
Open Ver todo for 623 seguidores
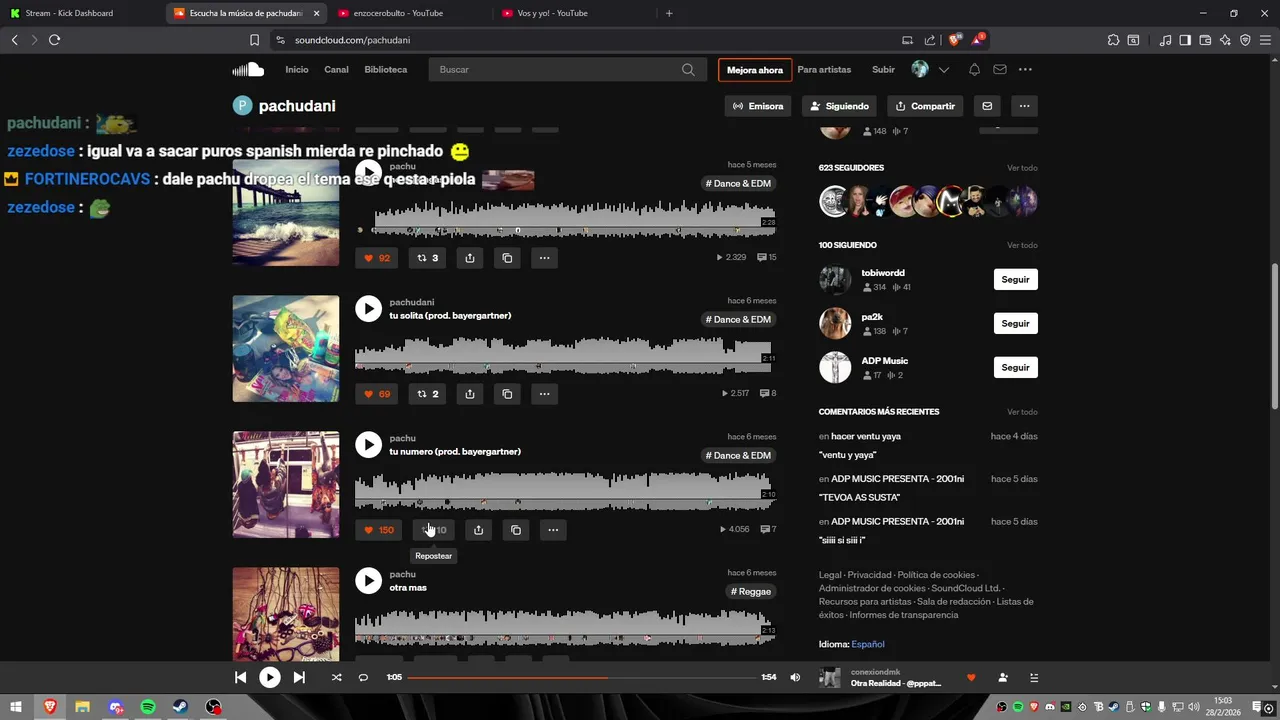tap(1022, 168)
